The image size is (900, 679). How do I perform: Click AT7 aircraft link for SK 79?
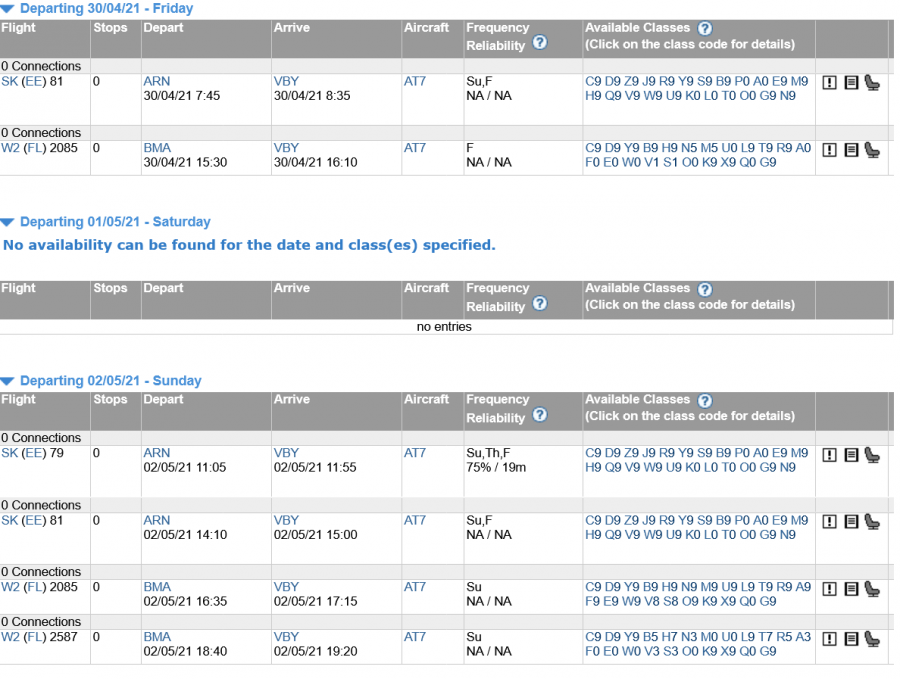tap(414, 453)
